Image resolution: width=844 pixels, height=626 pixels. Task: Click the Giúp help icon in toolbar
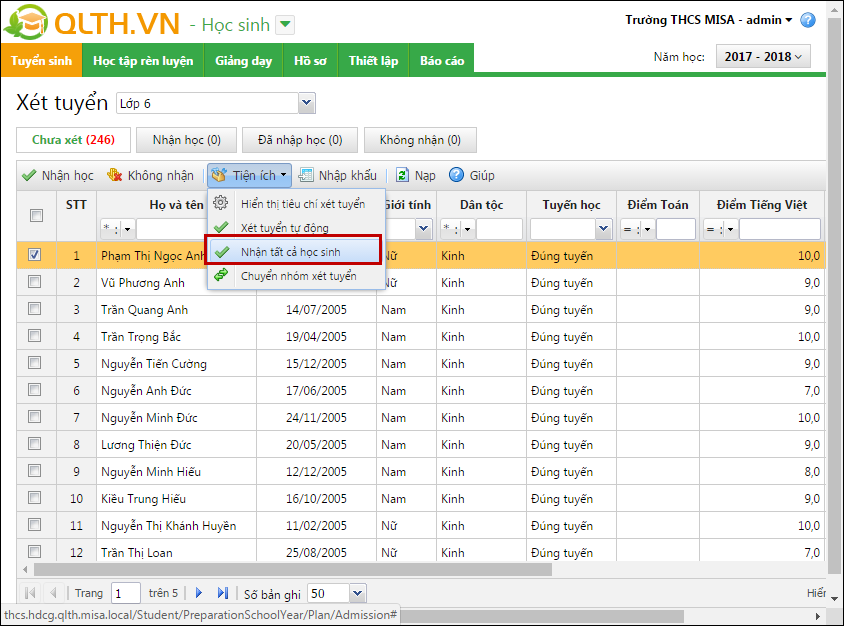(456, 175)
